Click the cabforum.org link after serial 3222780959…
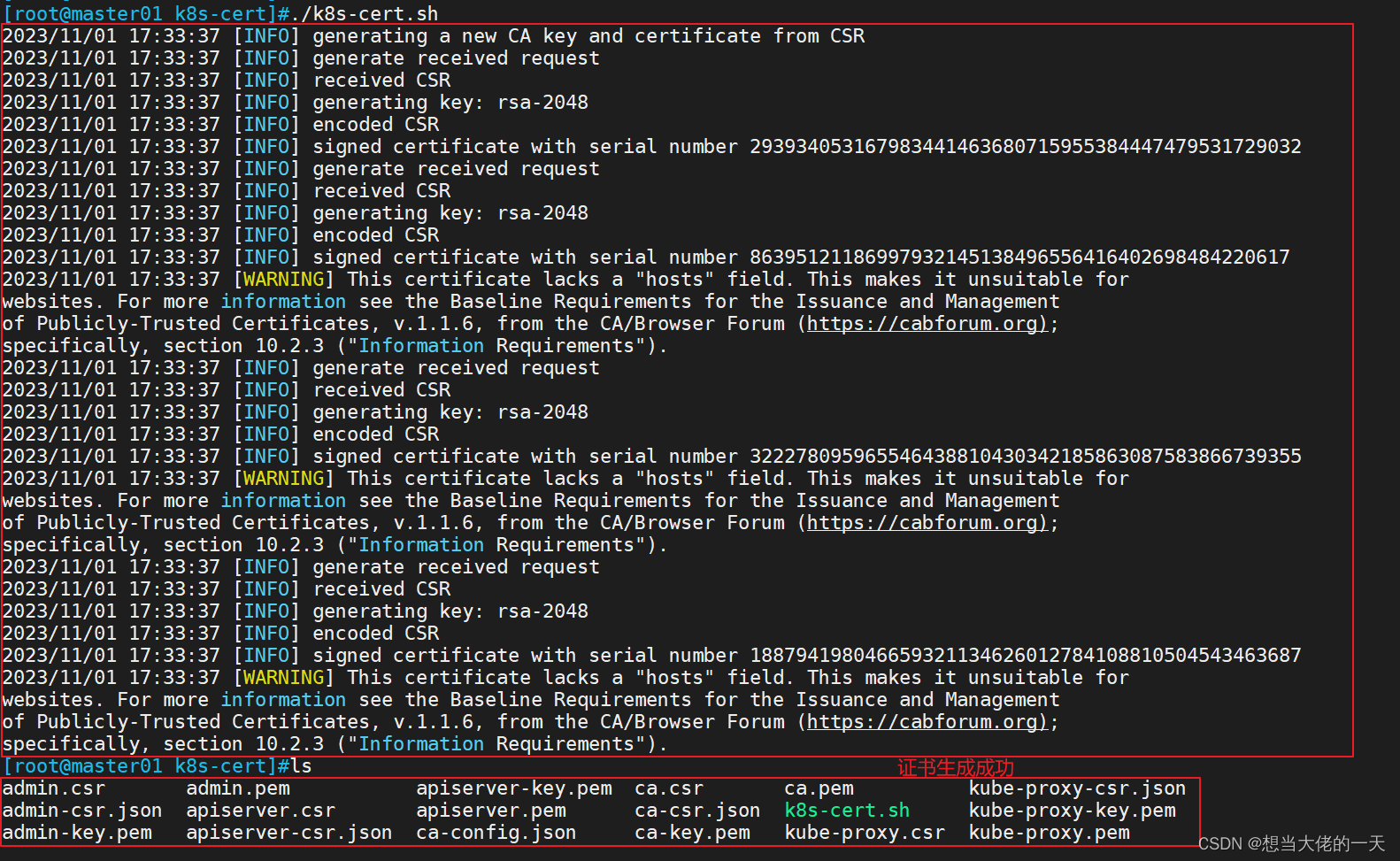 [x=927, y=523]
